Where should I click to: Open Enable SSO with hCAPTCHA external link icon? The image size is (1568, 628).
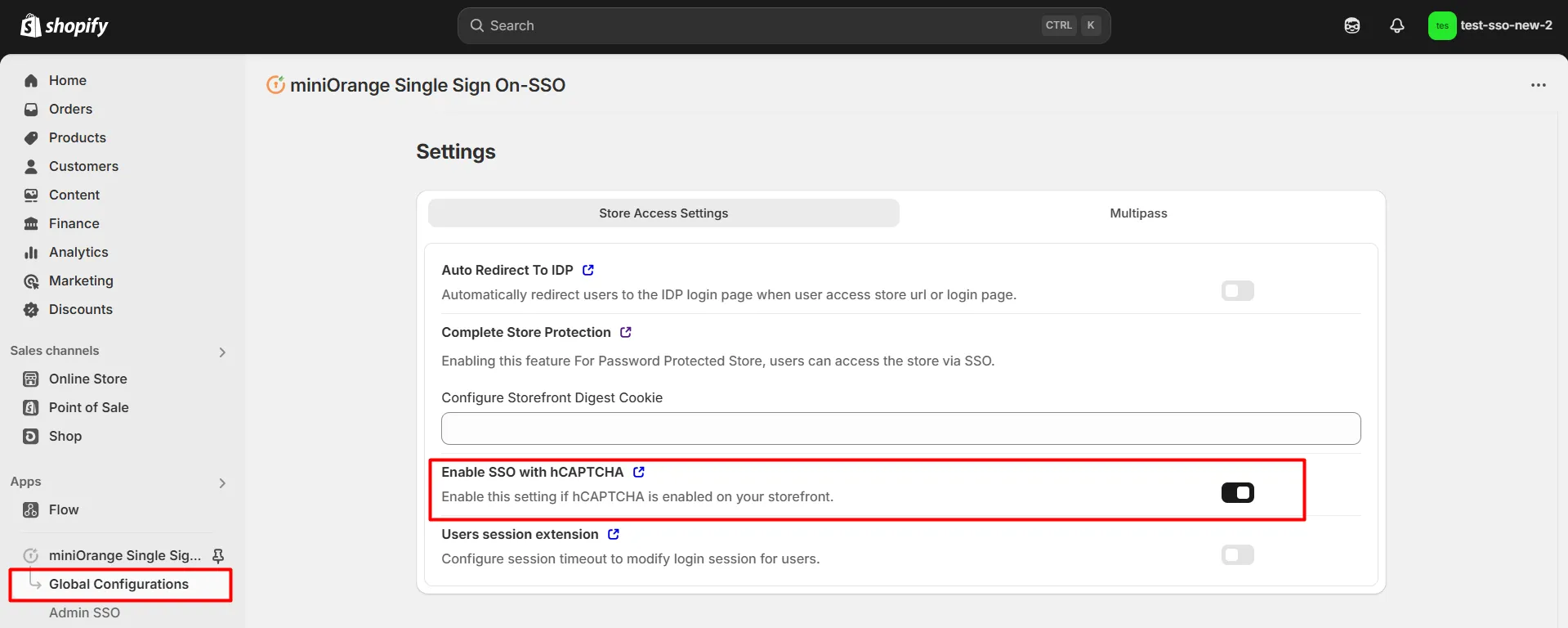tap(639, 472)
